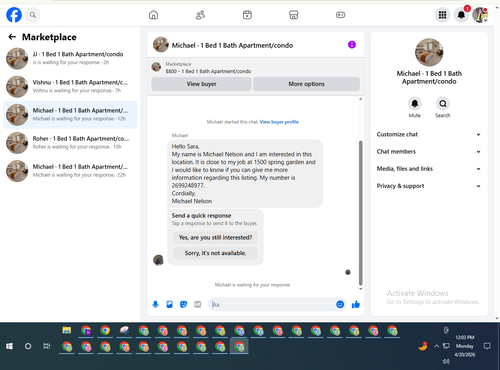Attach a photo file icon
500x370 pixels.
169,304
